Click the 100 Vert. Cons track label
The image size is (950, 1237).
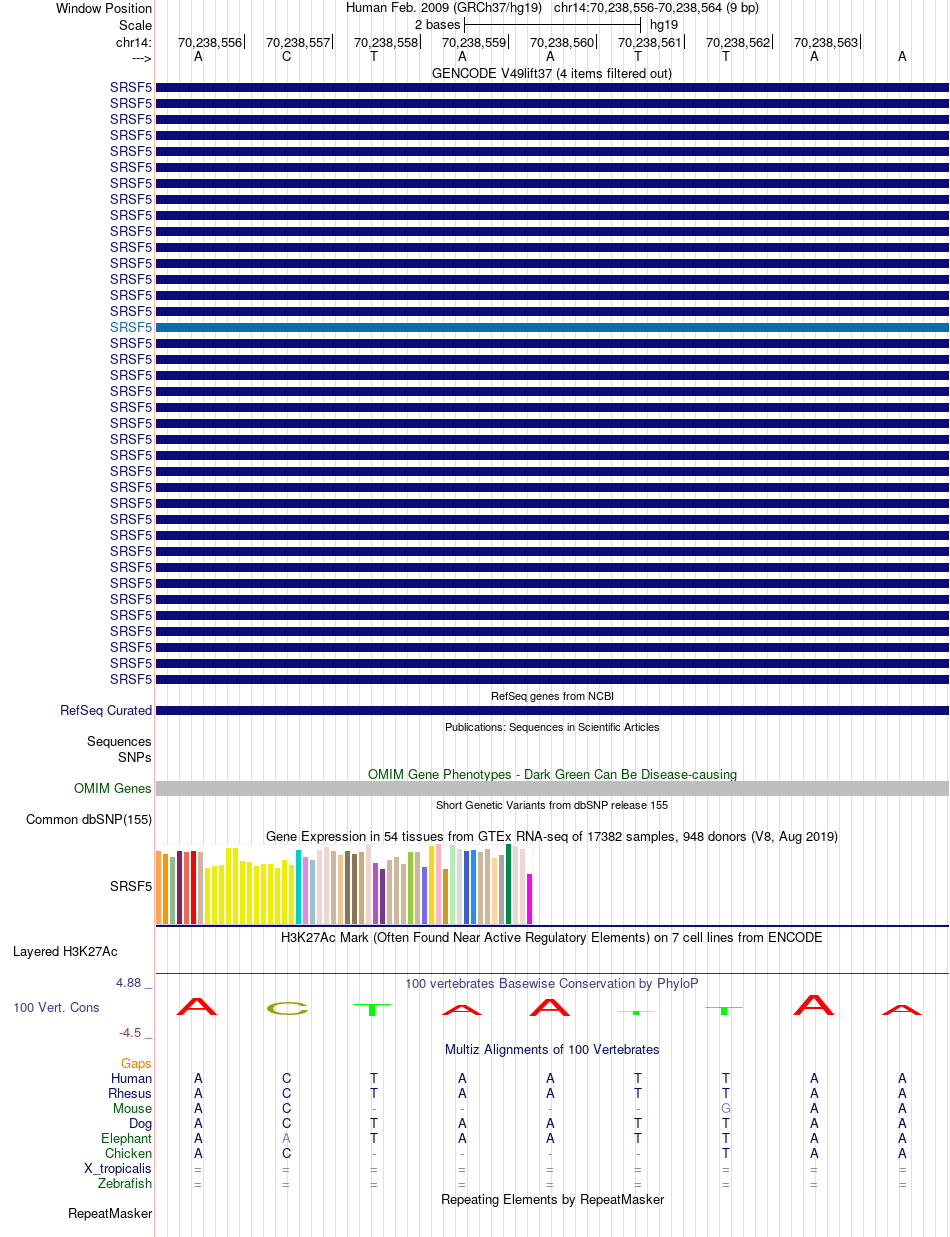(x=56, y=1007)
